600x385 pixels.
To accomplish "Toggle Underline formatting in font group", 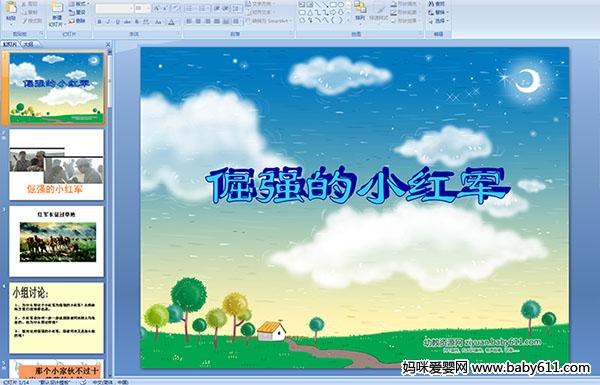I will pyautogui.click(x=117, y=22).
